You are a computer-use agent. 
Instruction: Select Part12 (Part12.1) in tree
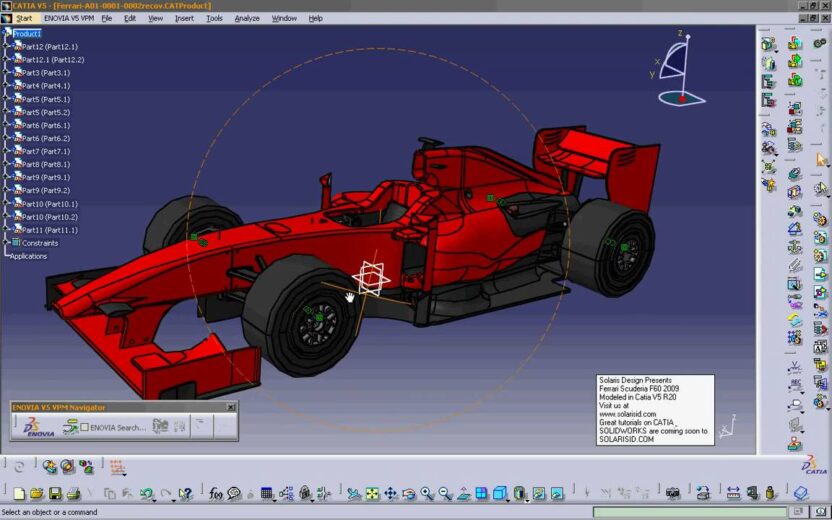50,47
